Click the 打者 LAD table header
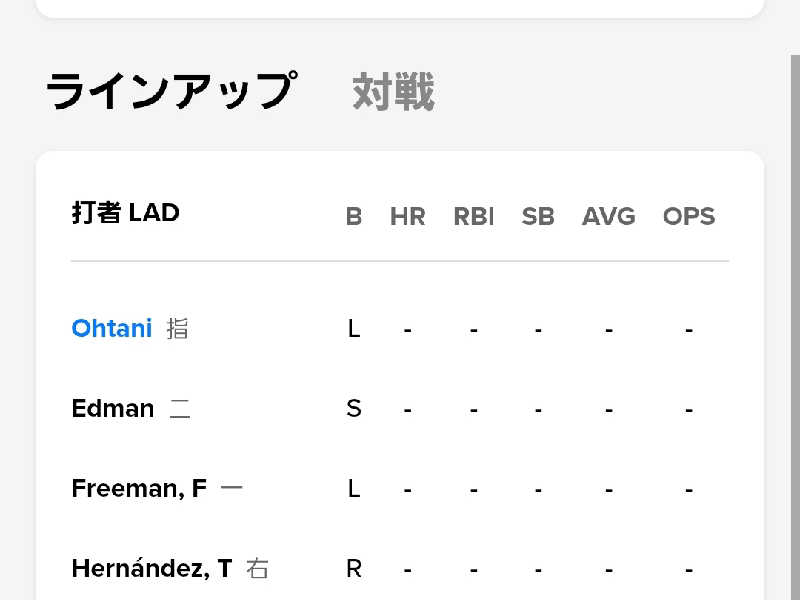 coord(126,213)
